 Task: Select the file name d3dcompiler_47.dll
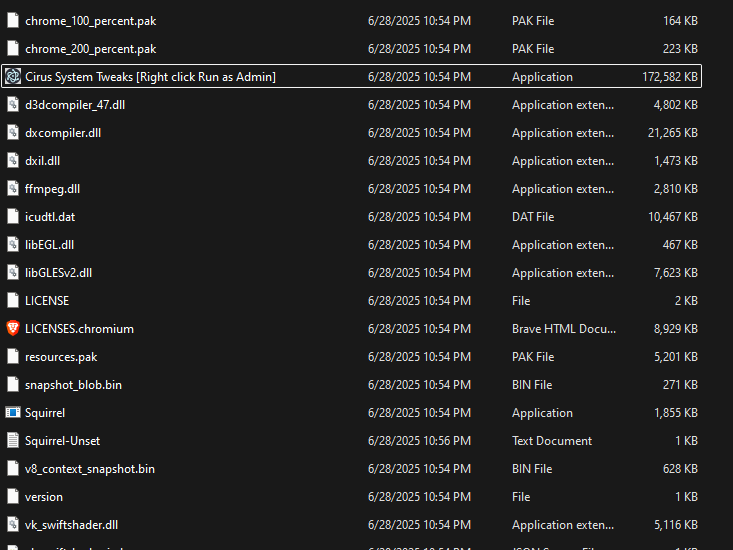point(75,105)
